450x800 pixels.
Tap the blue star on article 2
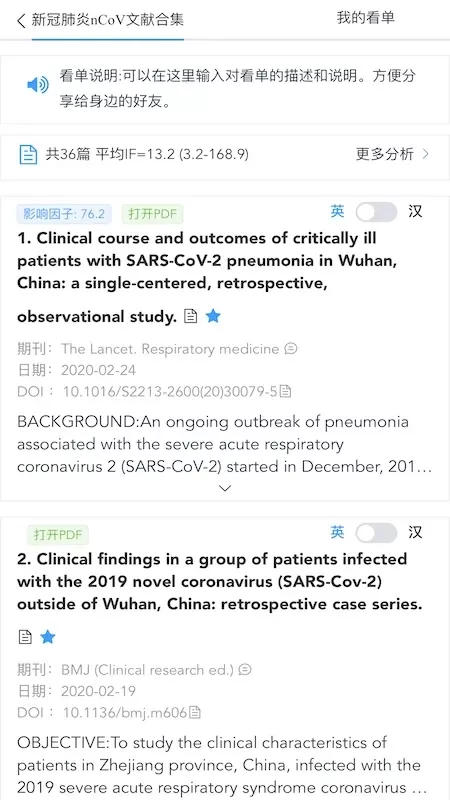(48, 637)
